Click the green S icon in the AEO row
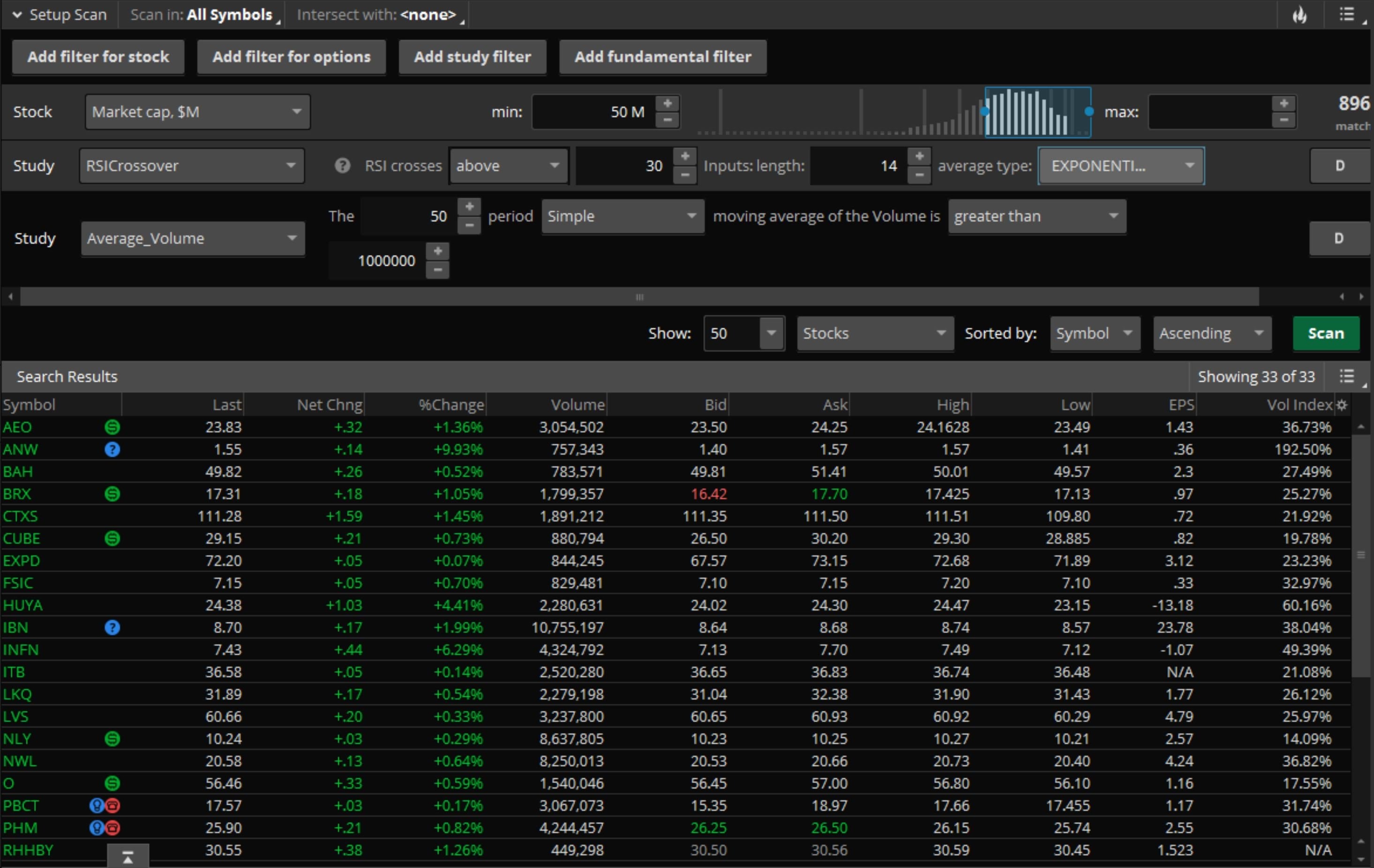 coord(113,427)
